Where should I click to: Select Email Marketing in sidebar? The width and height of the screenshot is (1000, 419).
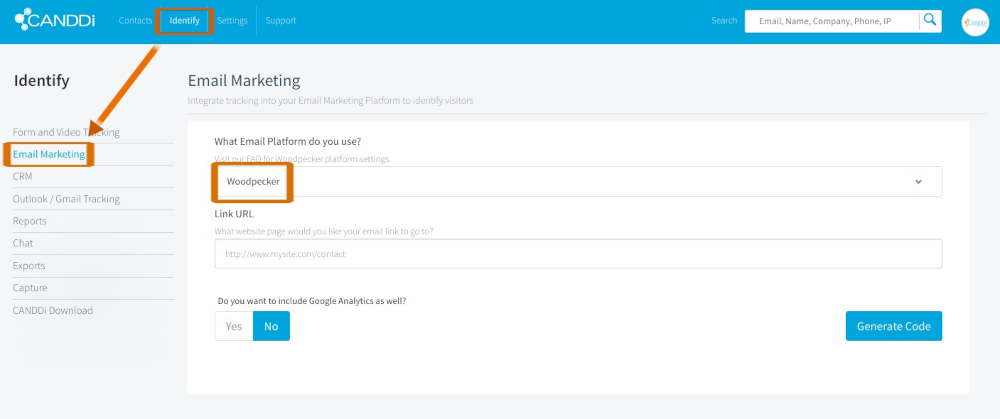[48, 154]
